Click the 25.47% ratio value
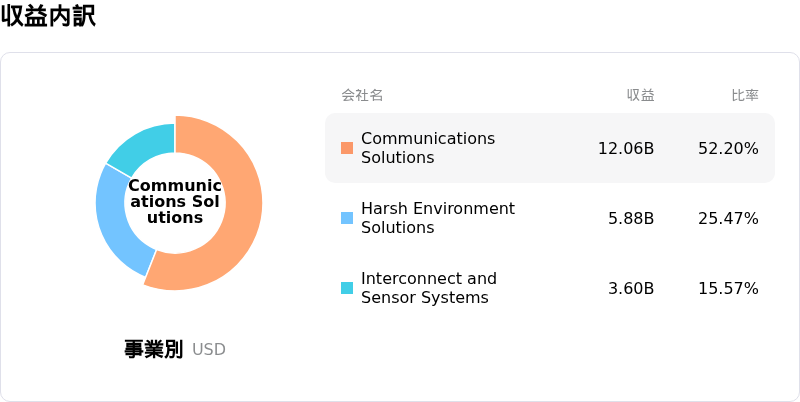The width and height of the screenshot is (800, 402). pos(729,218)
